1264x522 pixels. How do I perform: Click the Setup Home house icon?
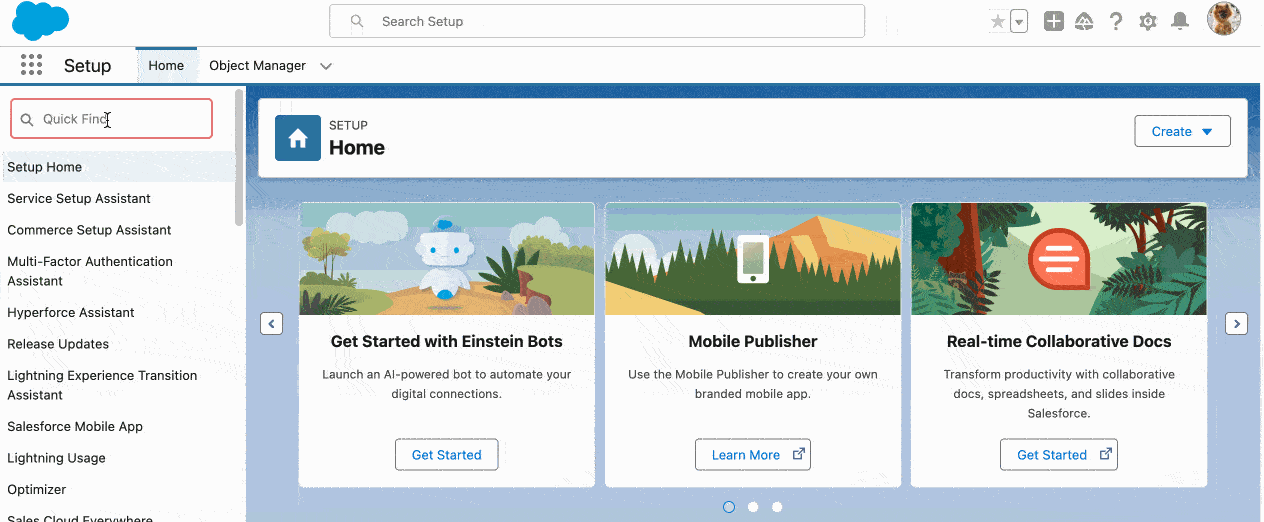(298, 138)
